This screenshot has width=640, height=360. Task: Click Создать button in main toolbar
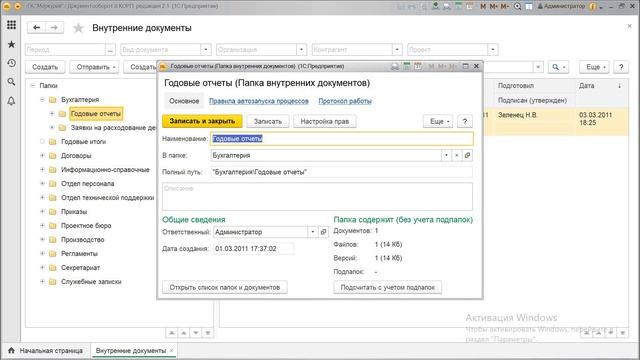click(x=45, y=67)
